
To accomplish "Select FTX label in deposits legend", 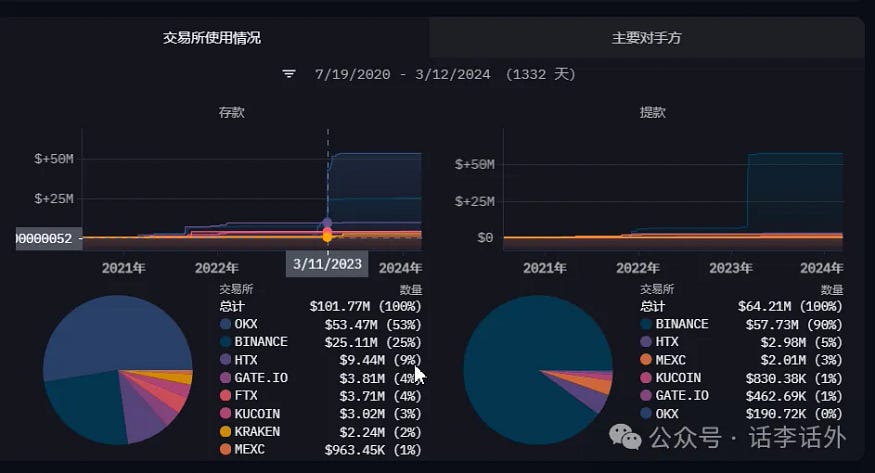I will 246,395.
